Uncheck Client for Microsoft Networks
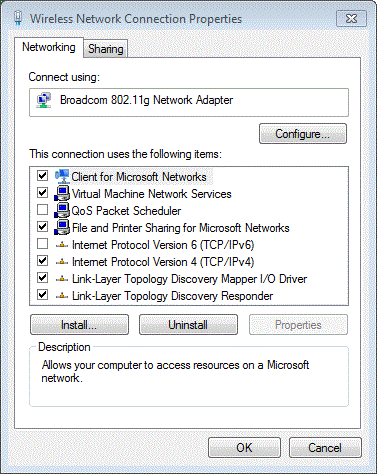Screen dimensions: 377x474 coord(42,176)
